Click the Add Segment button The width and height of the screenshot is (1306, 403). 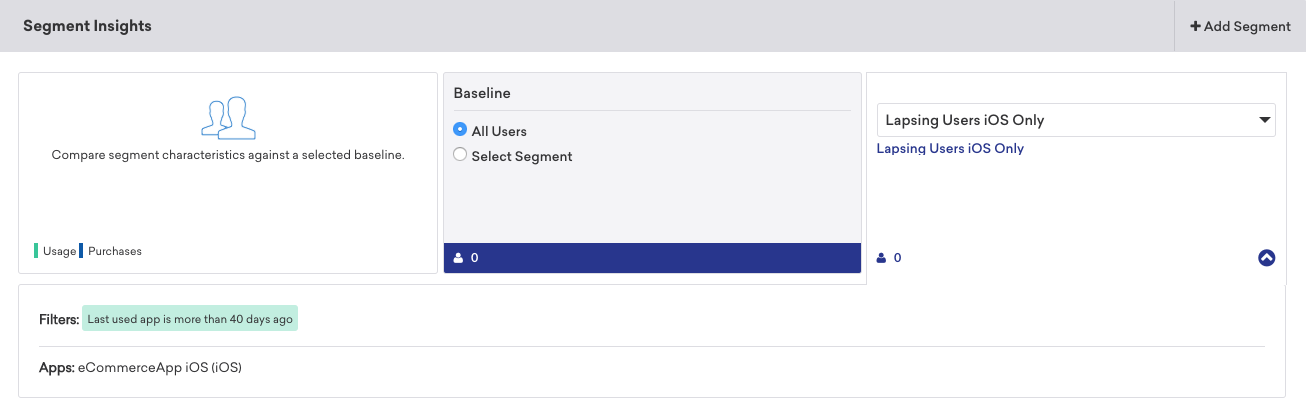[1240, 26]
